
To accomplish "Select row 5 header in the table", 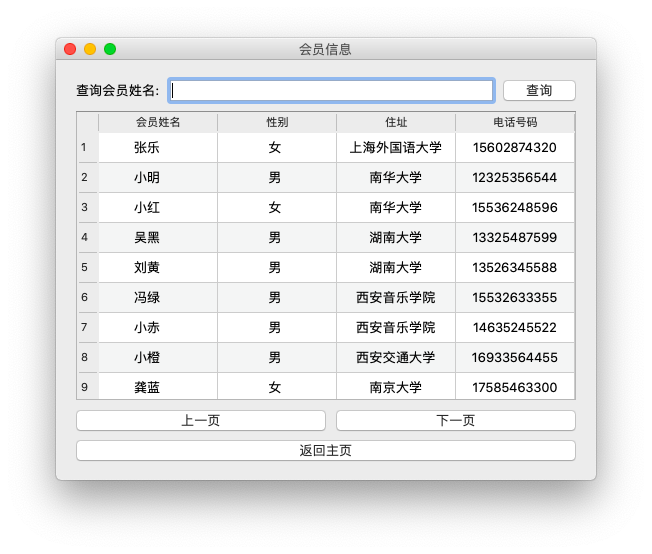I will pos(87,268).
